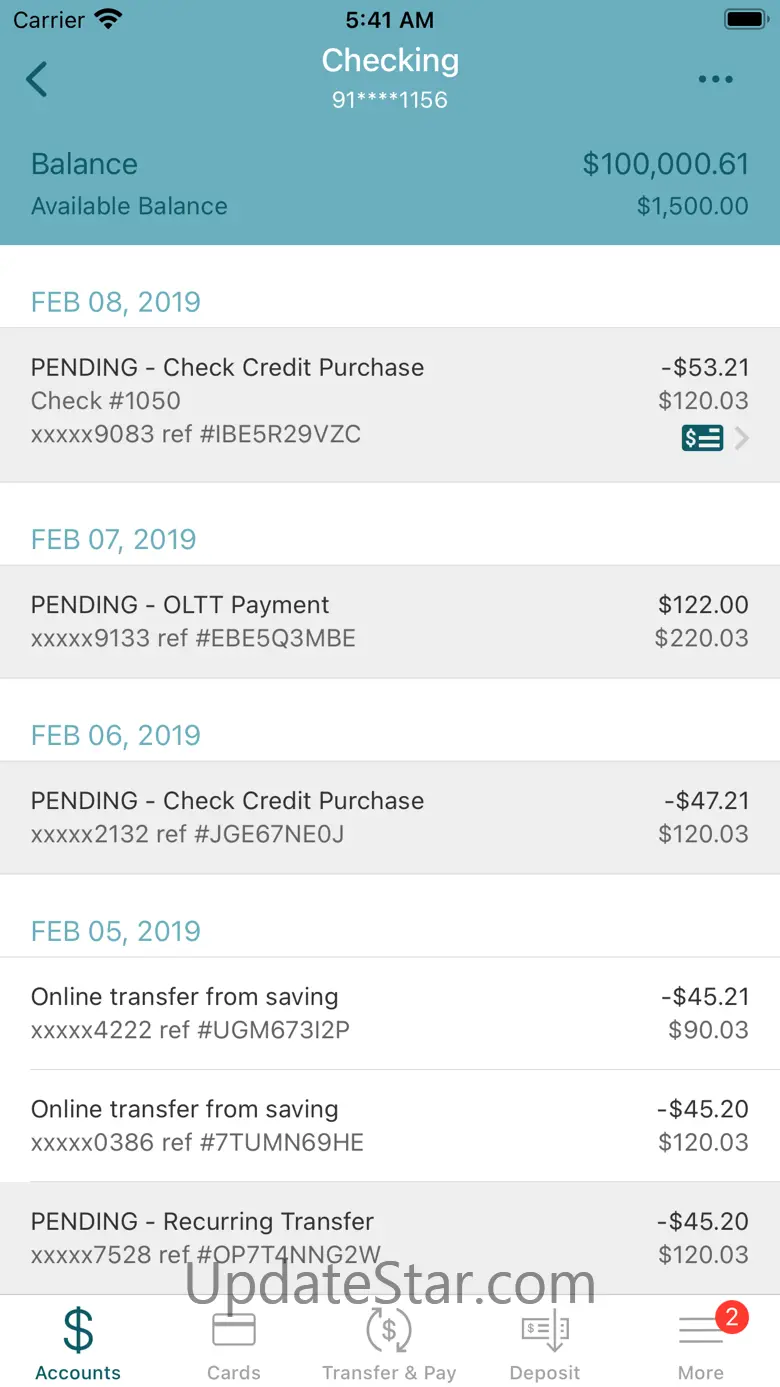Select Online transfer ref #7TUMN69HE
This screenshot has width=780, height=1387.
point(390,1125)
